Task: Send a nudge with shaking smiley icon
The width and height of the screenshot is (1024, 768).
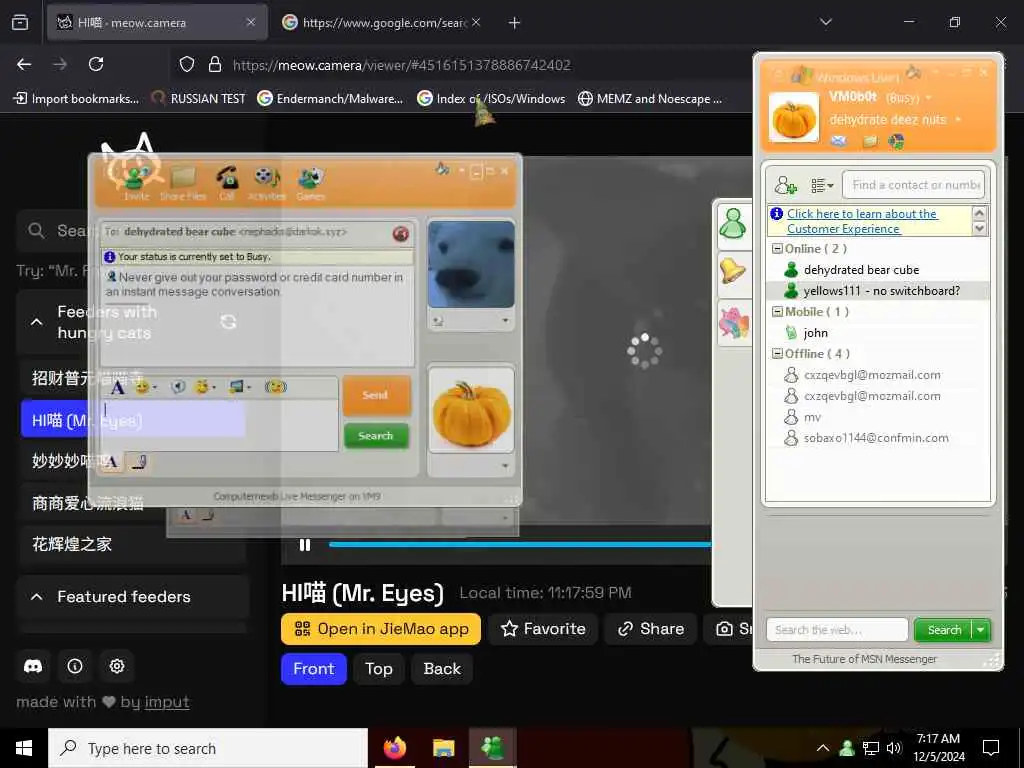Action: click(276, 387)
